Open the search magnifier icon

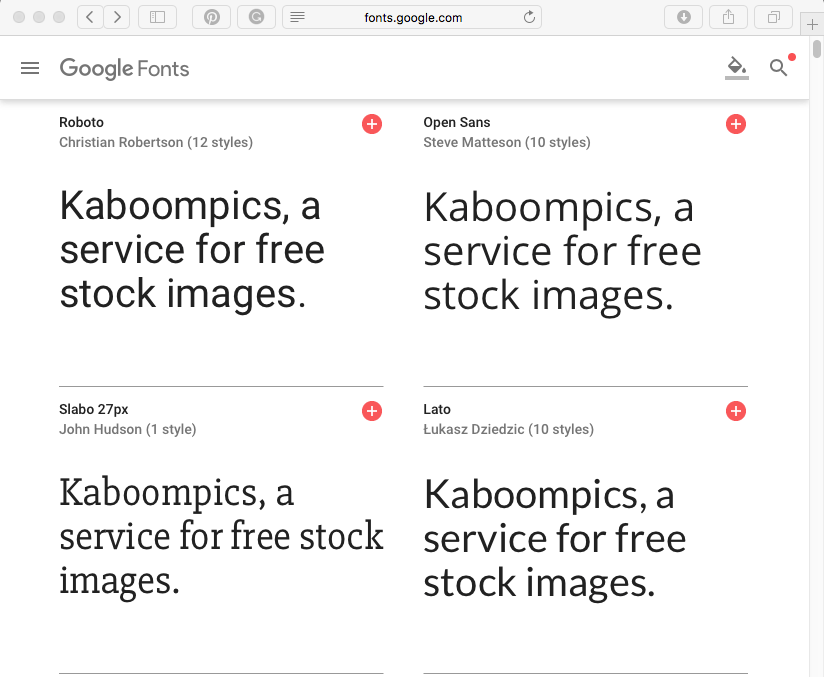pyautogui.click(x=778, y=68)
